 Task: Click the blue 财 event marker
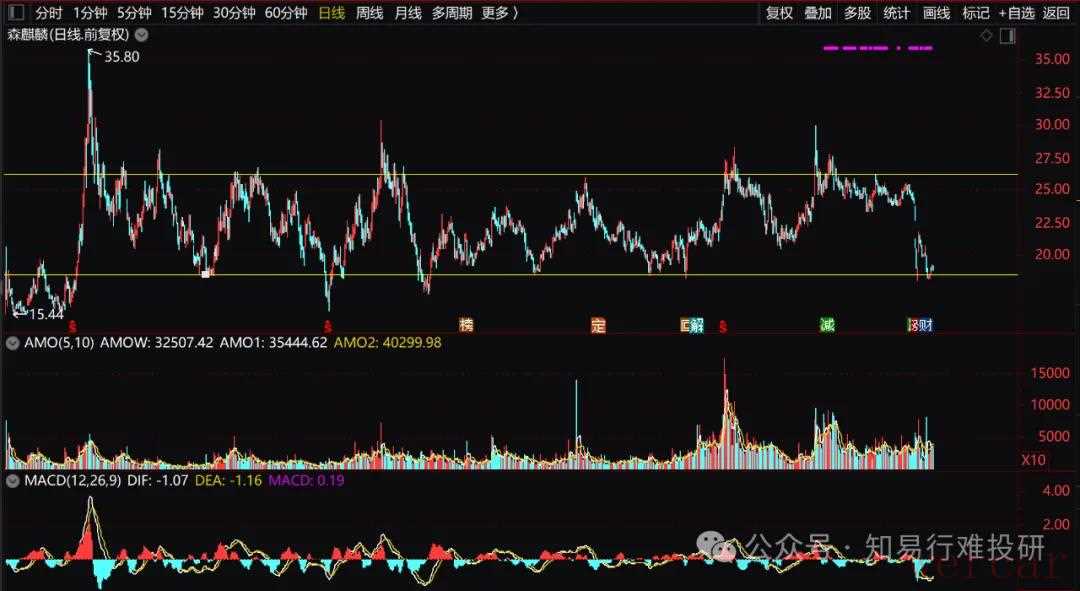(x=926, y=325)
